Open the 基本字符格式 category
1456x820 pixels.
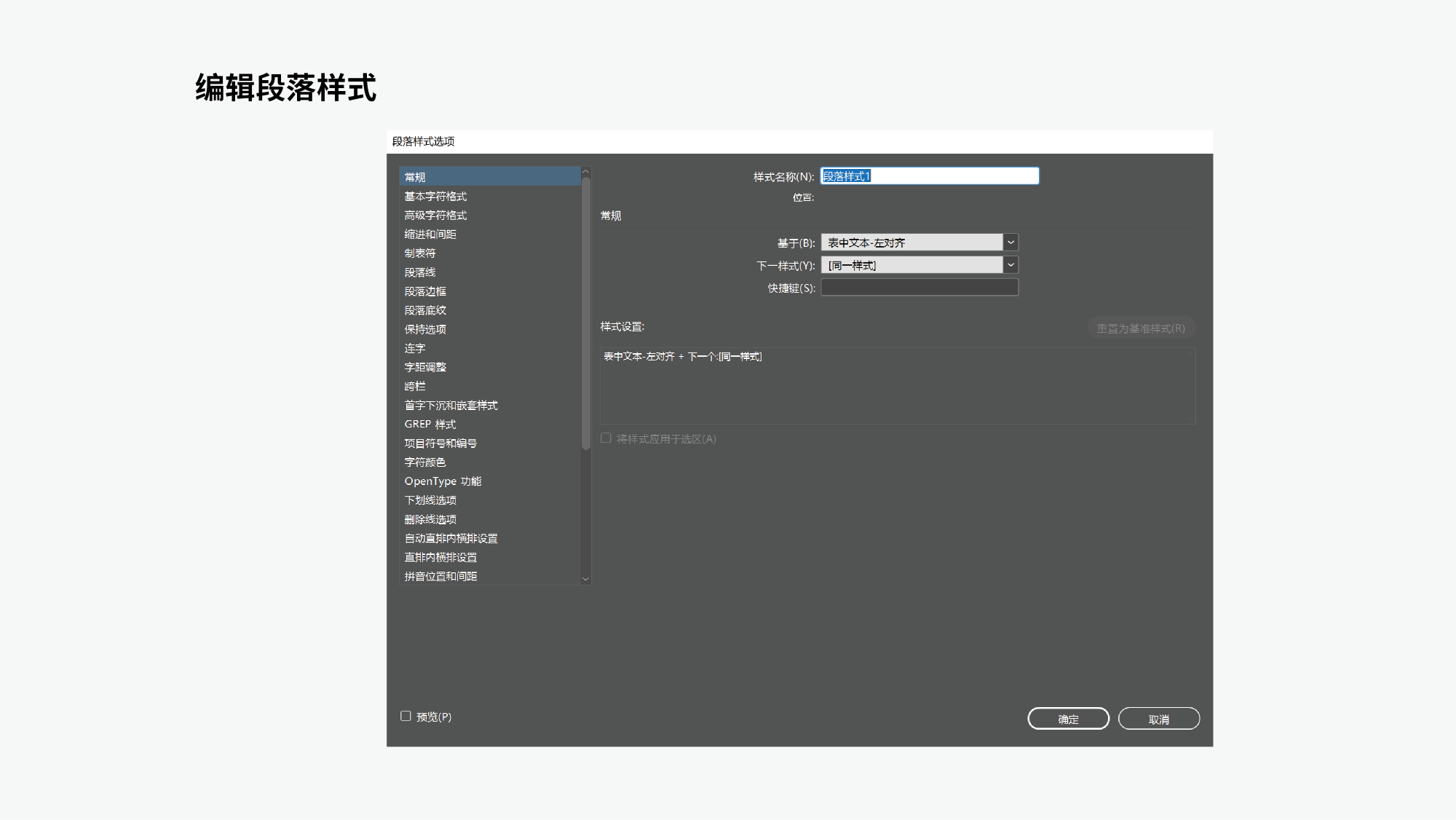point(490,196)
